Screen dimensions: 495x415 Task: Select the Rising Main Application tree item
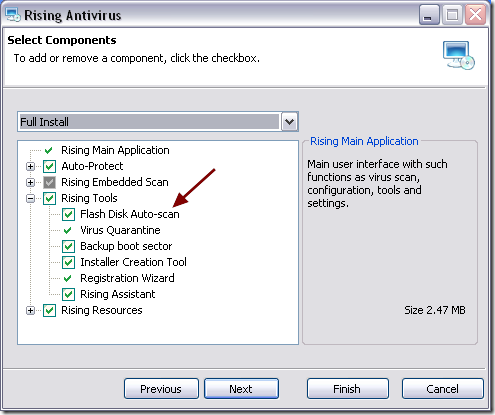coord(115,150)
